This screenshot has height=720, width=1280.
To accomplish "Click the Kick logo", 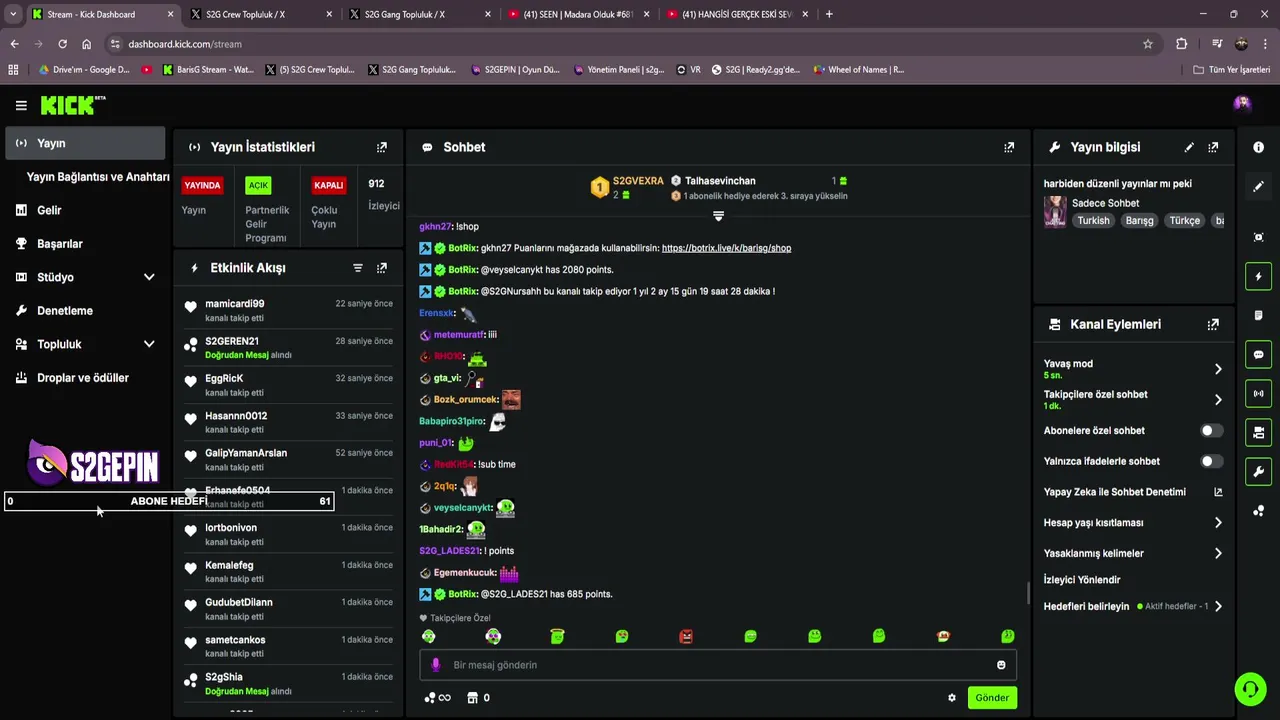I will 72,105.
